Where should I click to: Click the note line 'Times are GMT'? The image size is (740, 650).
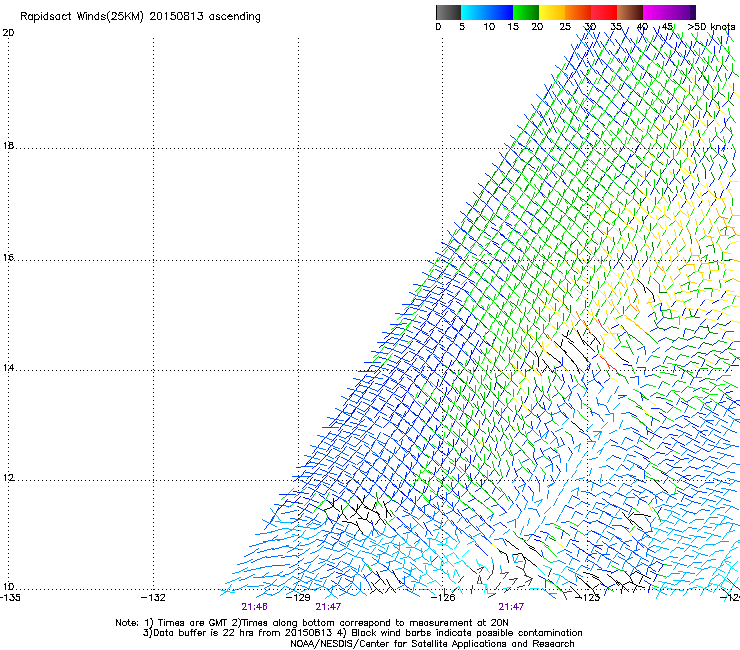click(x=193, y=623)
